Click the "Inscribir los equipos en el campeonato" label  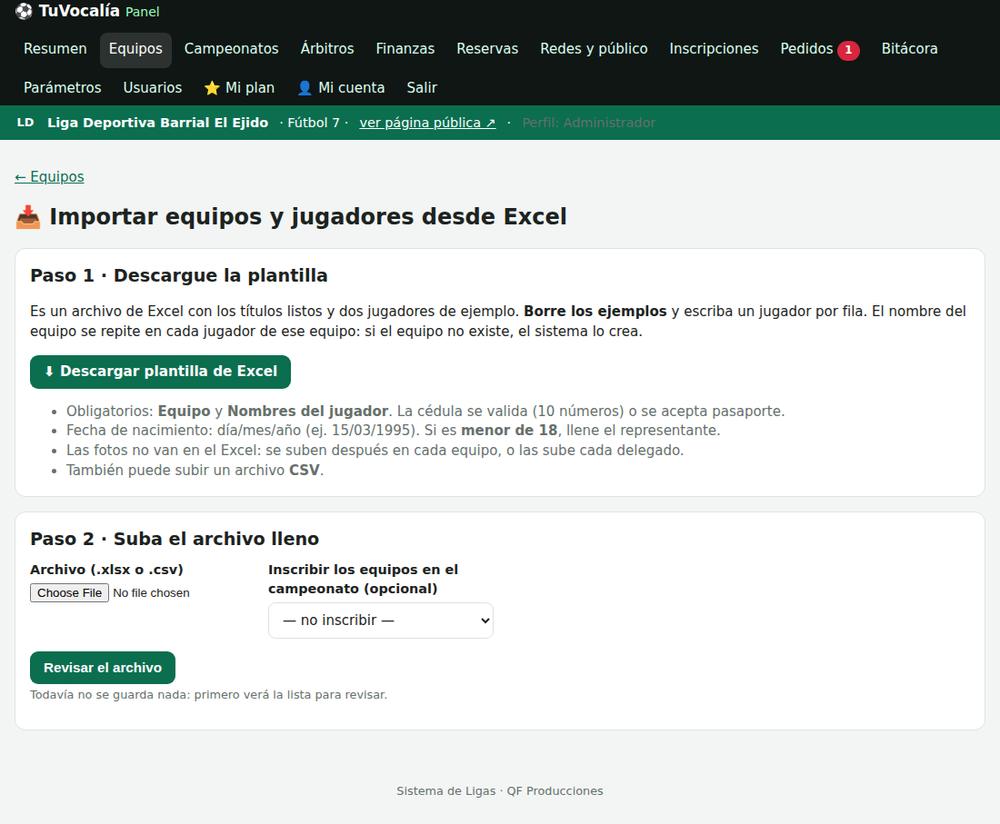tap(363, 579)
